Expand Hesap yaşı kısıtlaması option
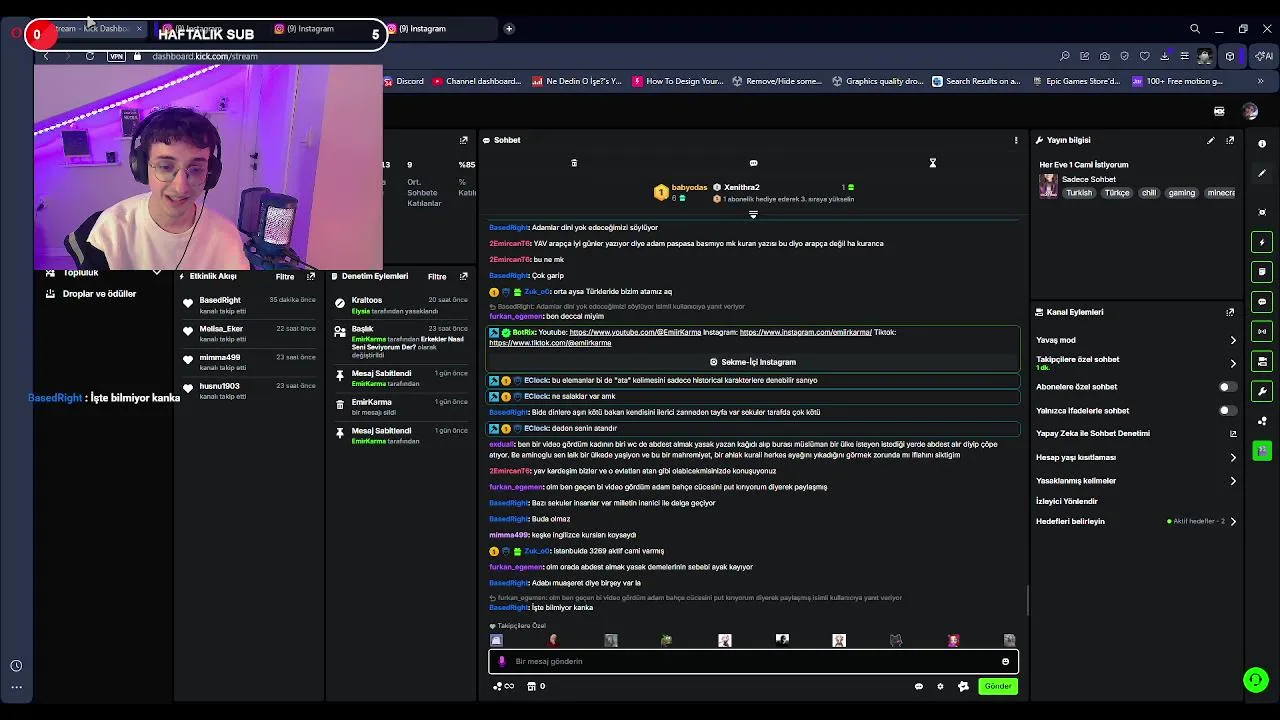The width and height of the screenshot is (1280, 720). coord(1232,457)
